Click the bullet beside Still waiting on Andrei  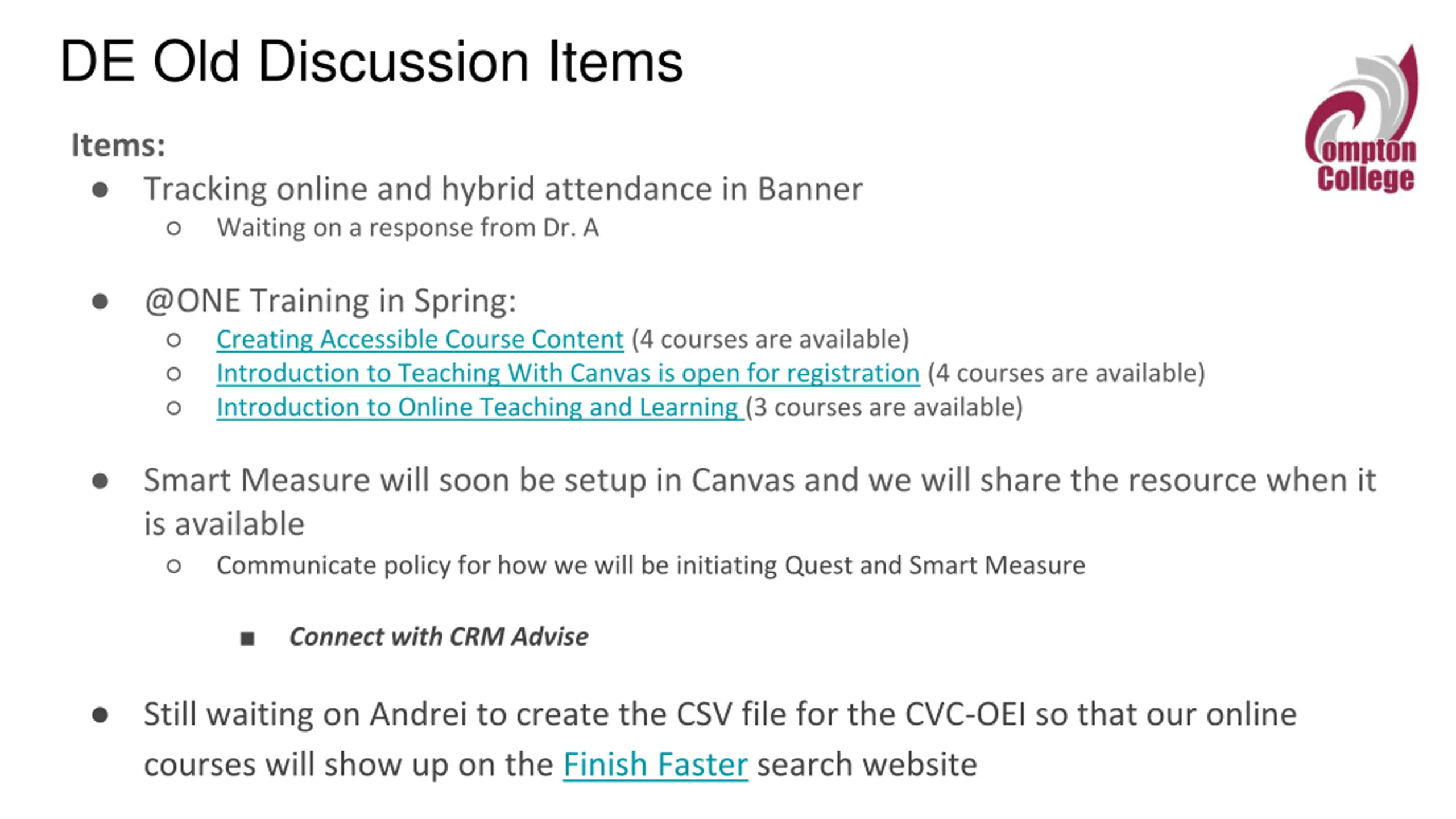point(100,715)
